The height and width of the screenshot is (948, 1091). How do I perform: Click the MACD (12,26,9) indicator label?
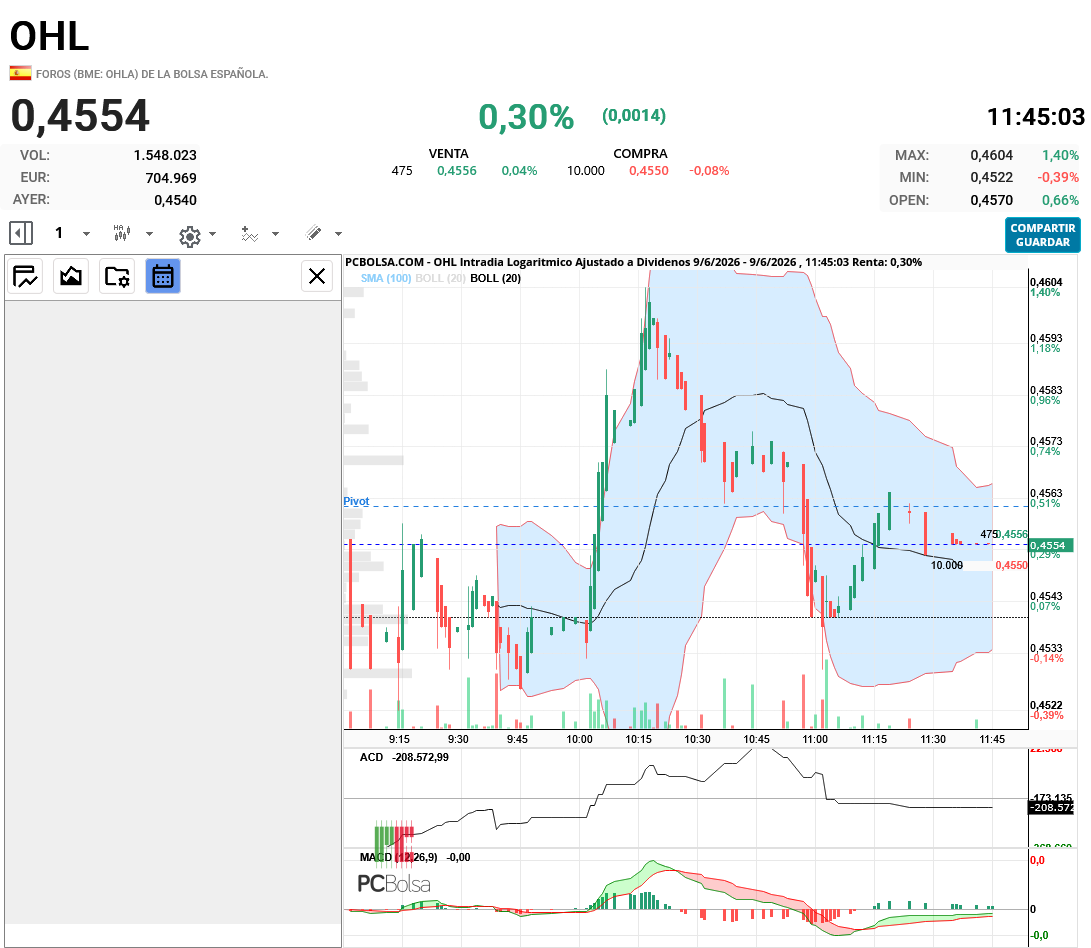click(399, 858)
